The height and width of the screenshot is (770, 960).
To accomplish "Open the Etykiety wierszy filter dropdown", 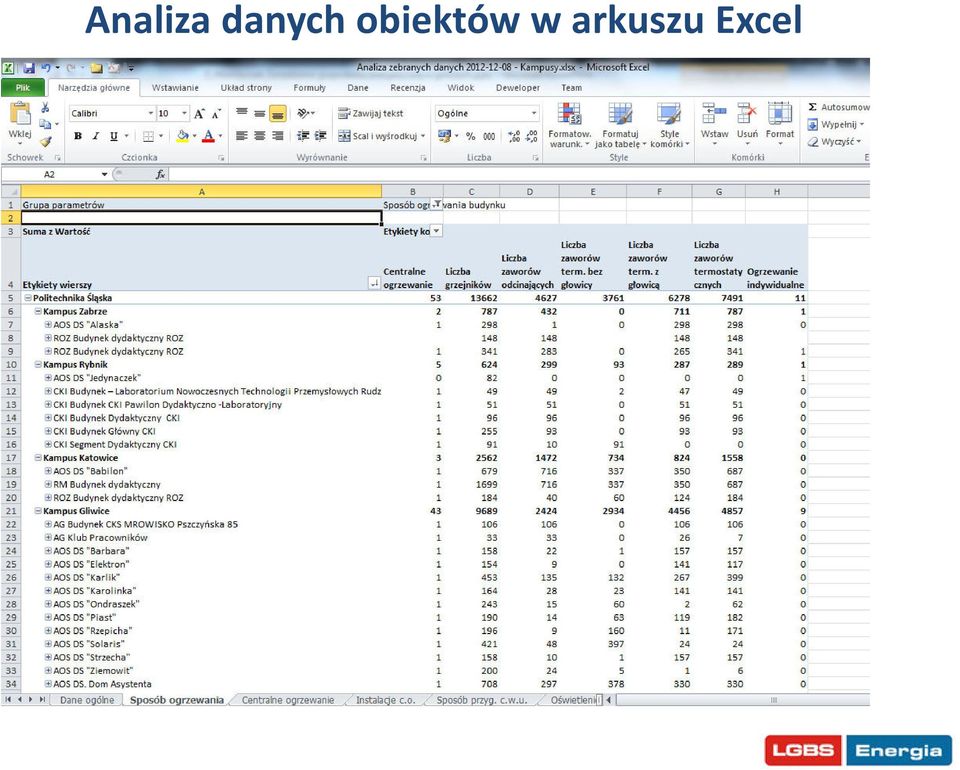I will 374,283.
